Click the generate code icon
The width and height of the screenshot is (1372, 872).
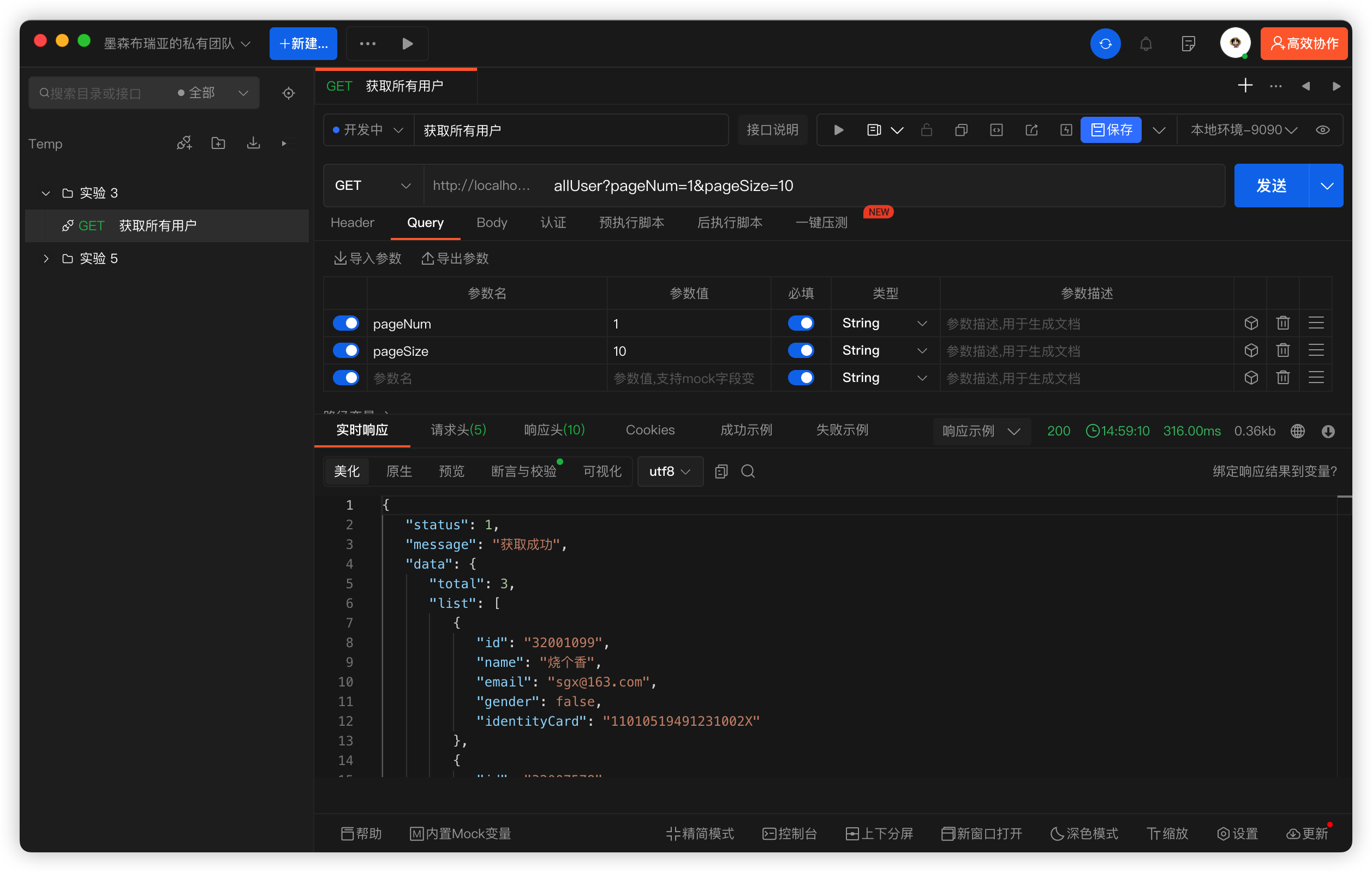pyautogui.click(x=996, y=130)
